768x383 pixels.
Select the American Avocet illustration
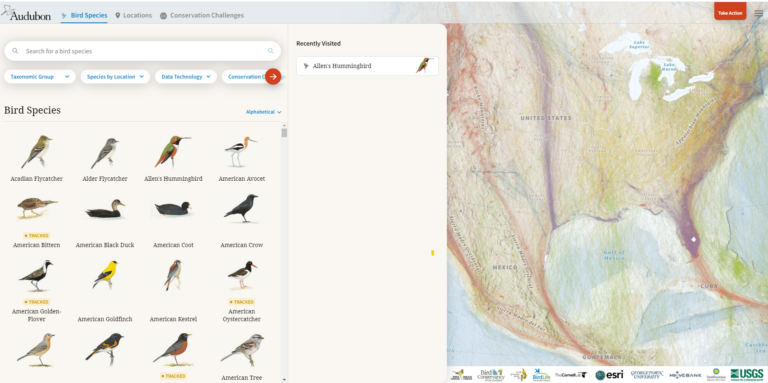pos(241,151)
